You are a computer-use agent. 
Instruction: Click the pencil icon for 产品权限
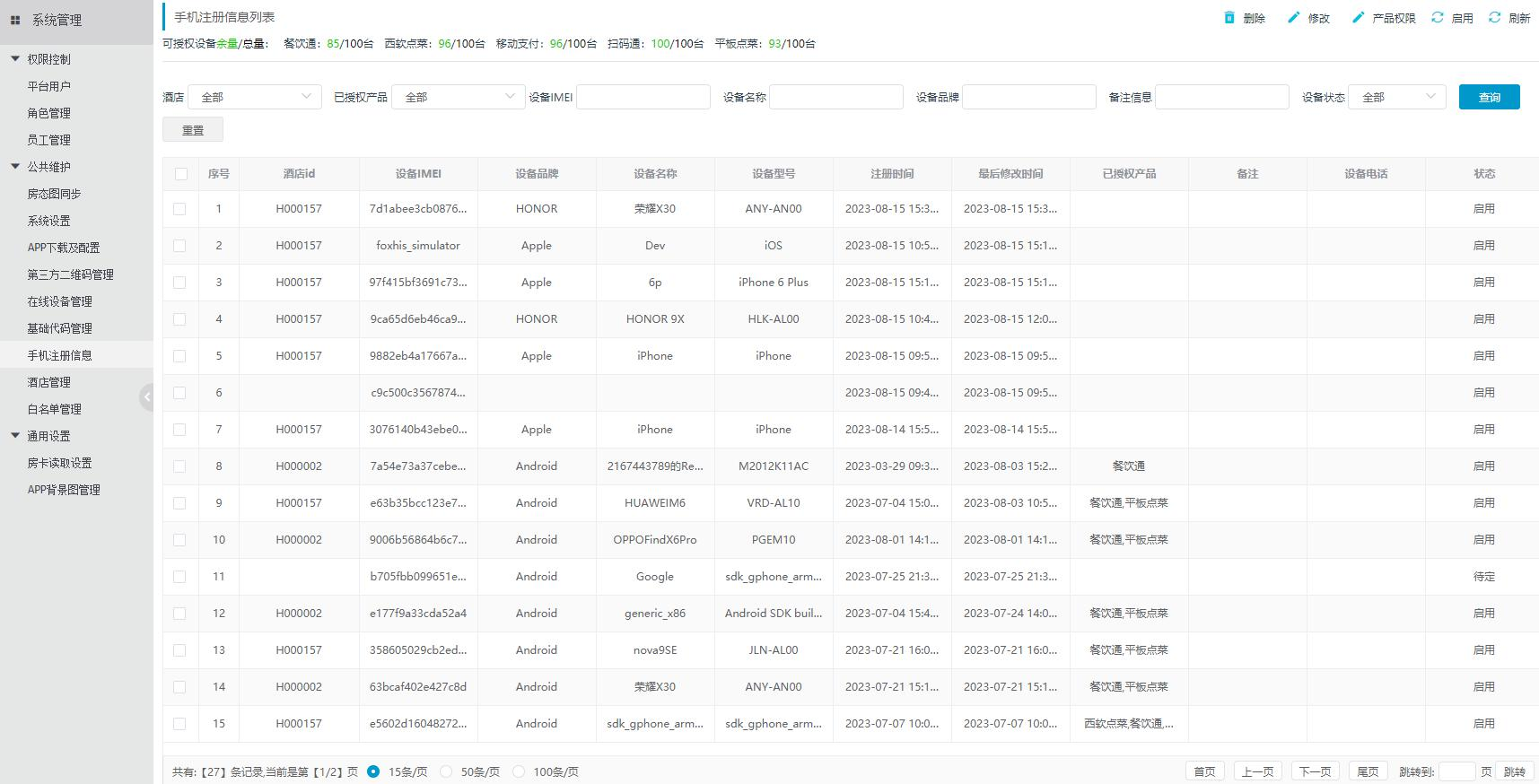(x=1358, y=18)
